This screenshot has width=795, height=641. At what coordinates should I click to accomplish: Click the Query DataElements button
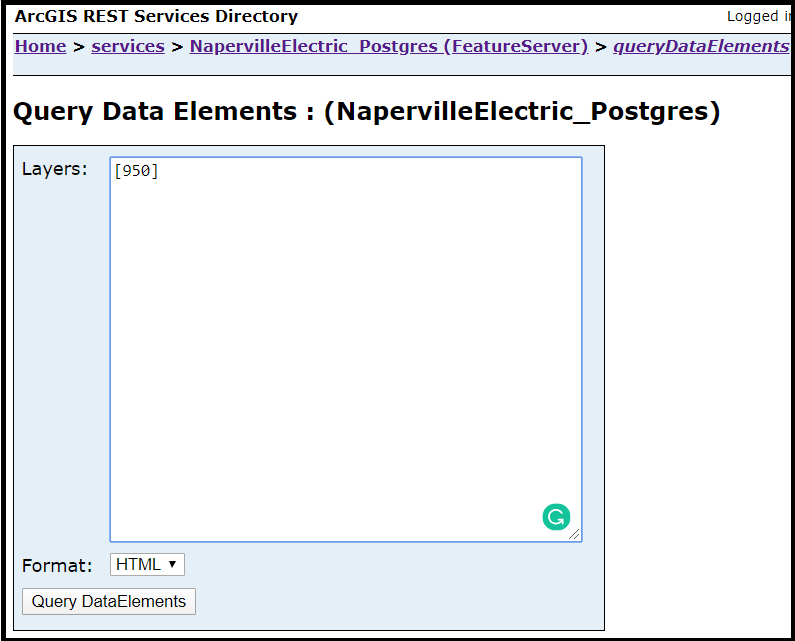coord(109,601)
